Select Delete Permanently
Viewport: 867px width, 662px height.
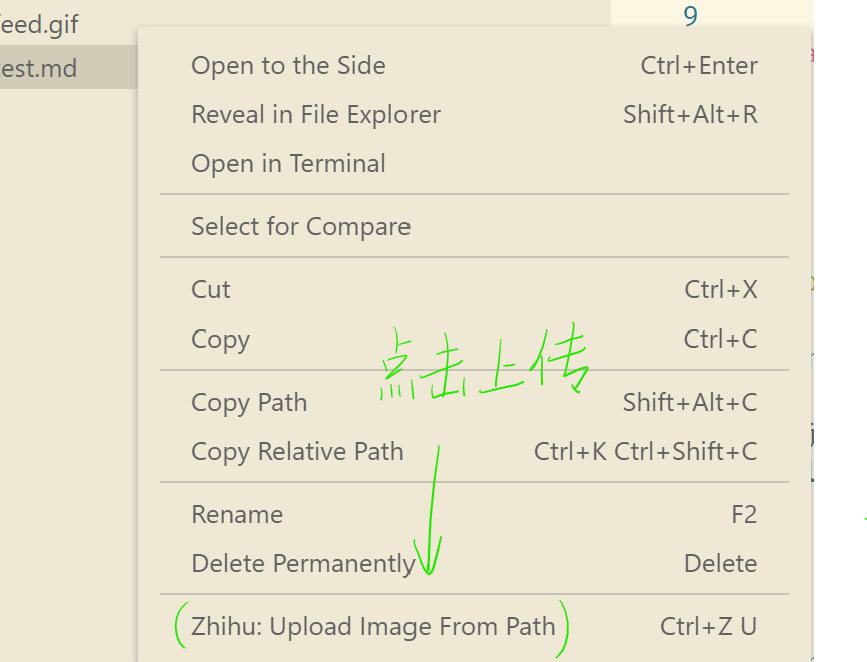tap(474, 564)
